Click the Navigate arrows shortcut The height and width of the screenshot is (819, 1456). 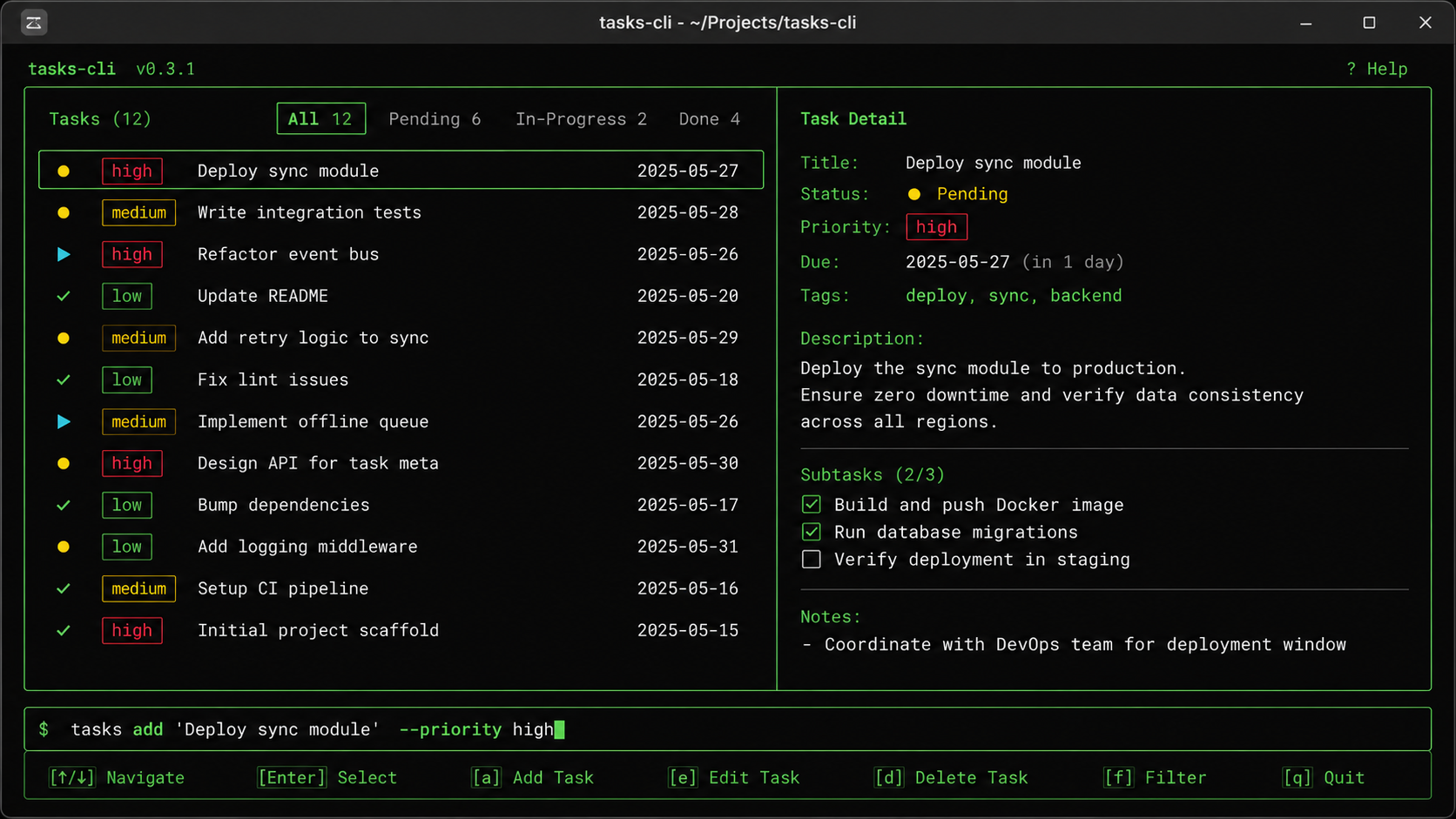[117, 778]
